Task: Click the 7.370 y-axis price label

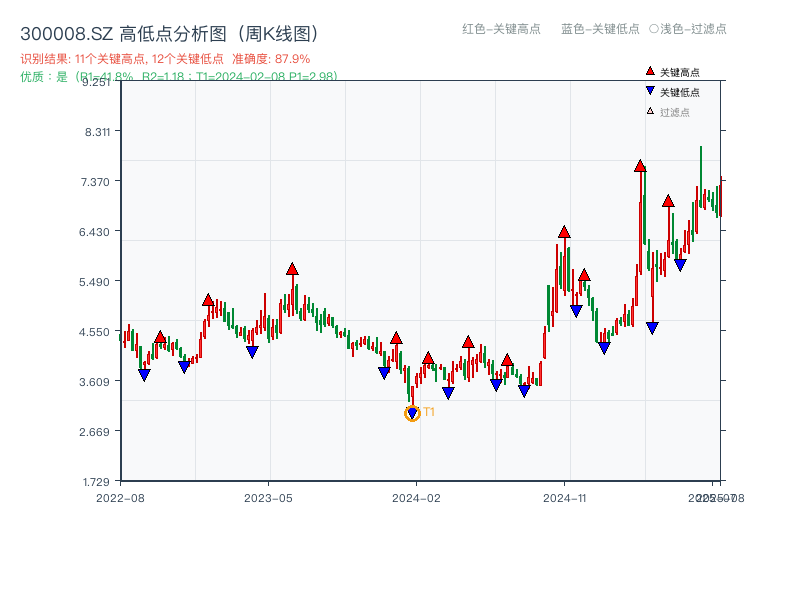Action: tap(95, 182)
